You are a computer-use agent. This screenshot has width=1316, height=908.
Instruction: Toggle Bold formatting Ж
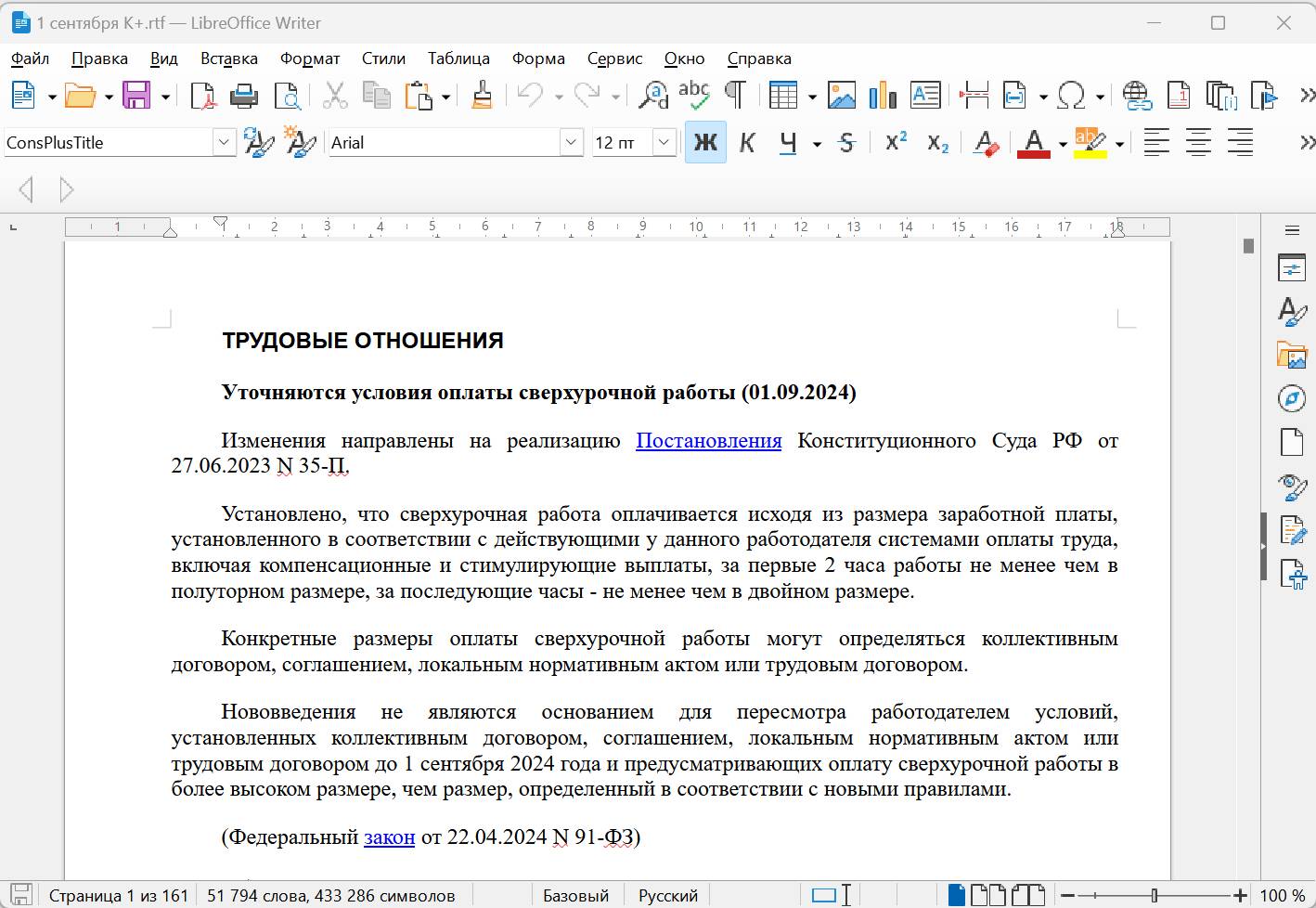click(705, 142)
